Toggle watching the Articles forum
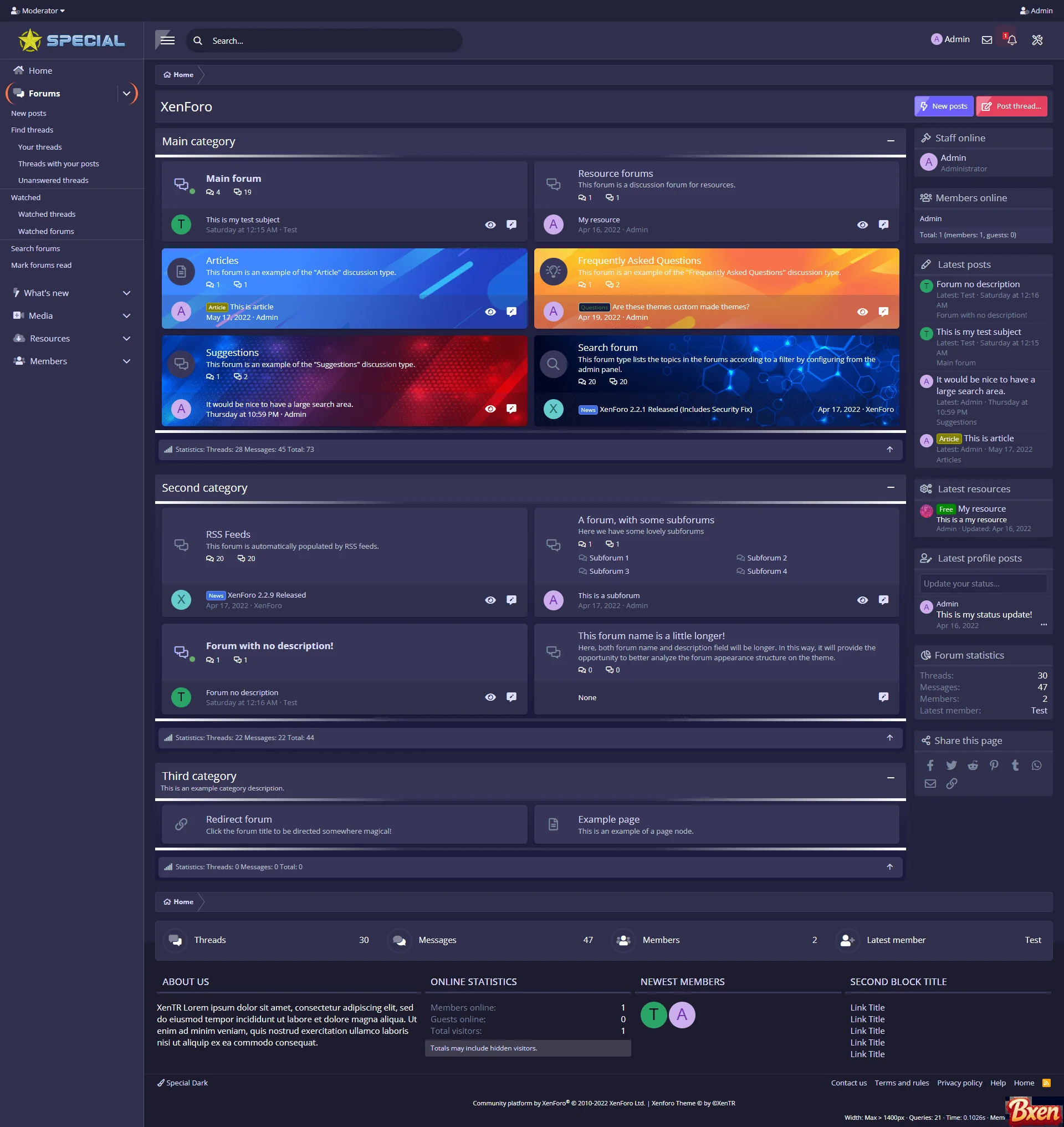This screenshot has height=1127, width=1064. [x=490, y=311]
